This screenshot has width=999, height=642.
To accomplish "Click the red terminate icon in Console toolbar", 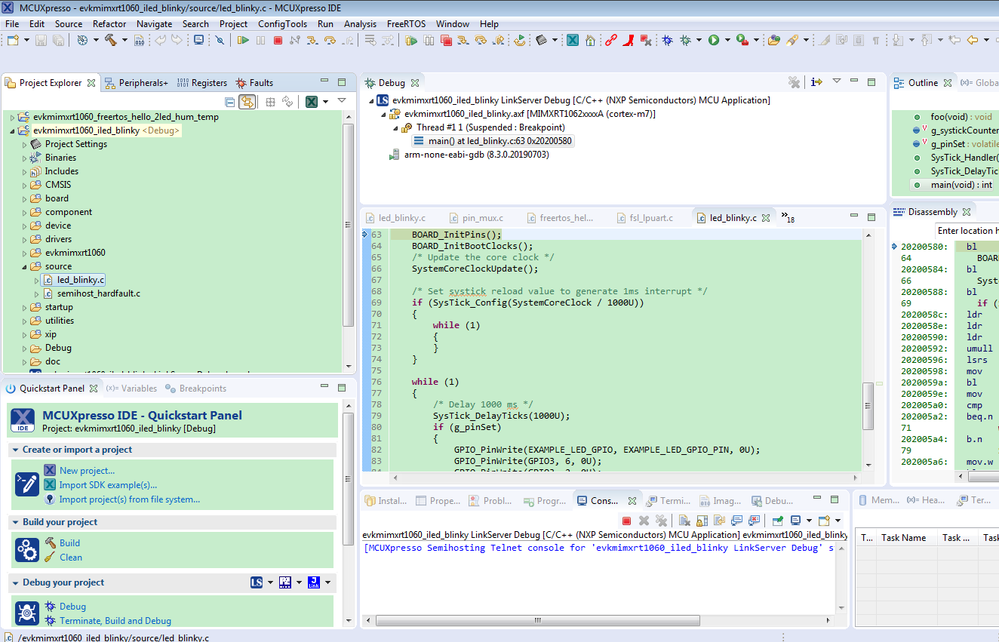I will click(x=626, y=521).
